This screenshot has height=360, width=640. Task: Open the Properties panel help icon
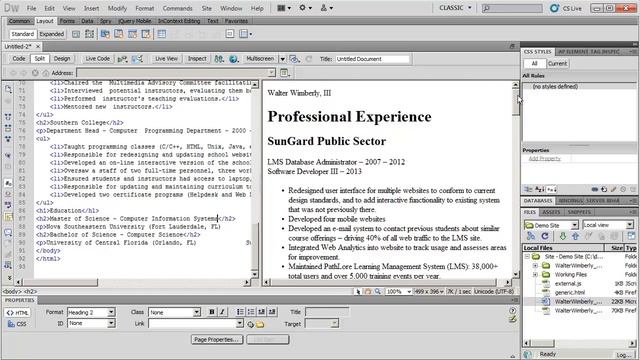coord(513,311)
